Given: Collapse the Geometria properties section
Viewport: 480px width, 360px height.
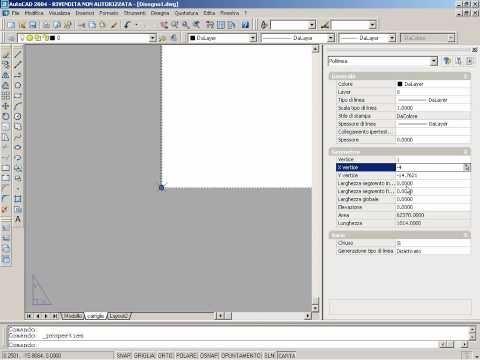Looking at the screenshot, I should click(466, 152).
